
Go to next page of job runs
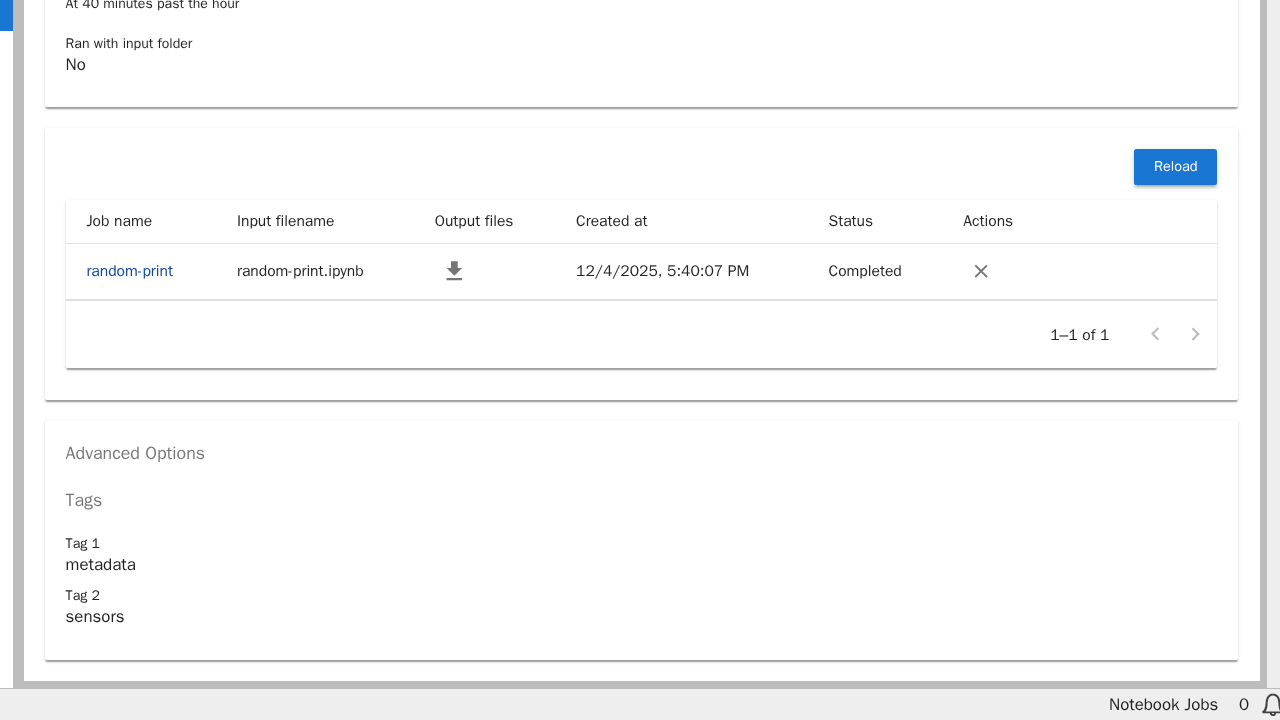coord(1195,334)
